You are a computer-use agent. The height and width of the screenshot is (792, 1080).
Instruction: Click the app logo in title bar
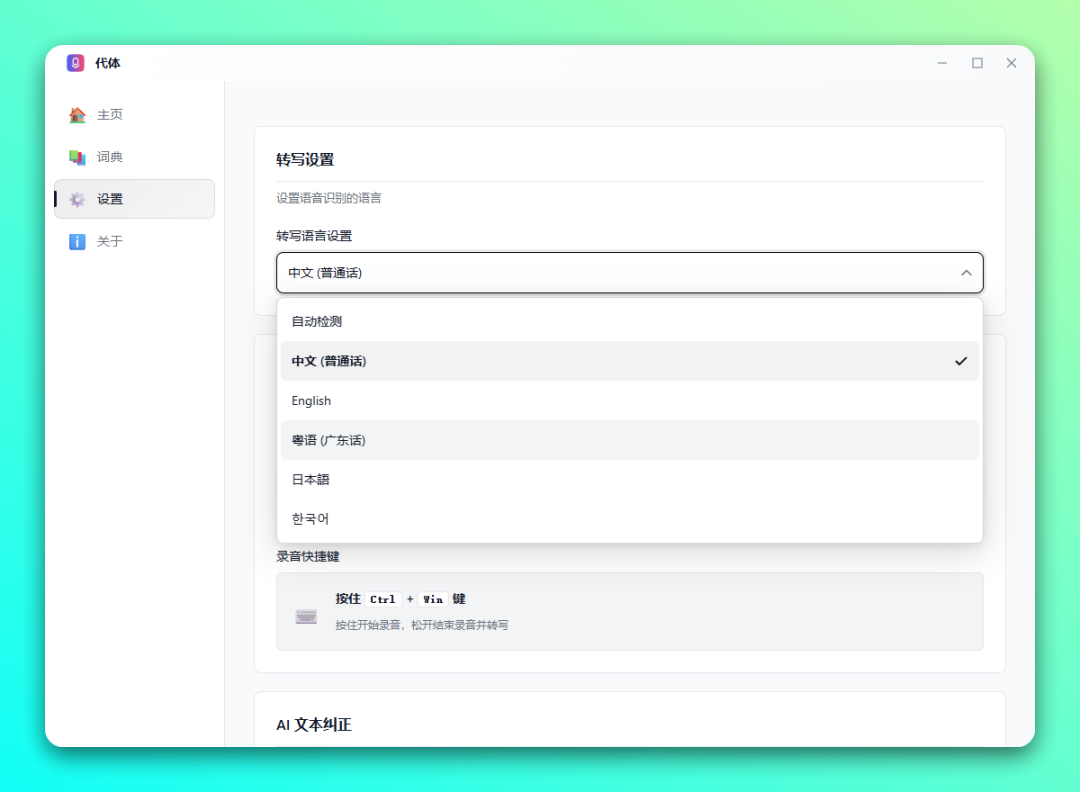point(76,63)
